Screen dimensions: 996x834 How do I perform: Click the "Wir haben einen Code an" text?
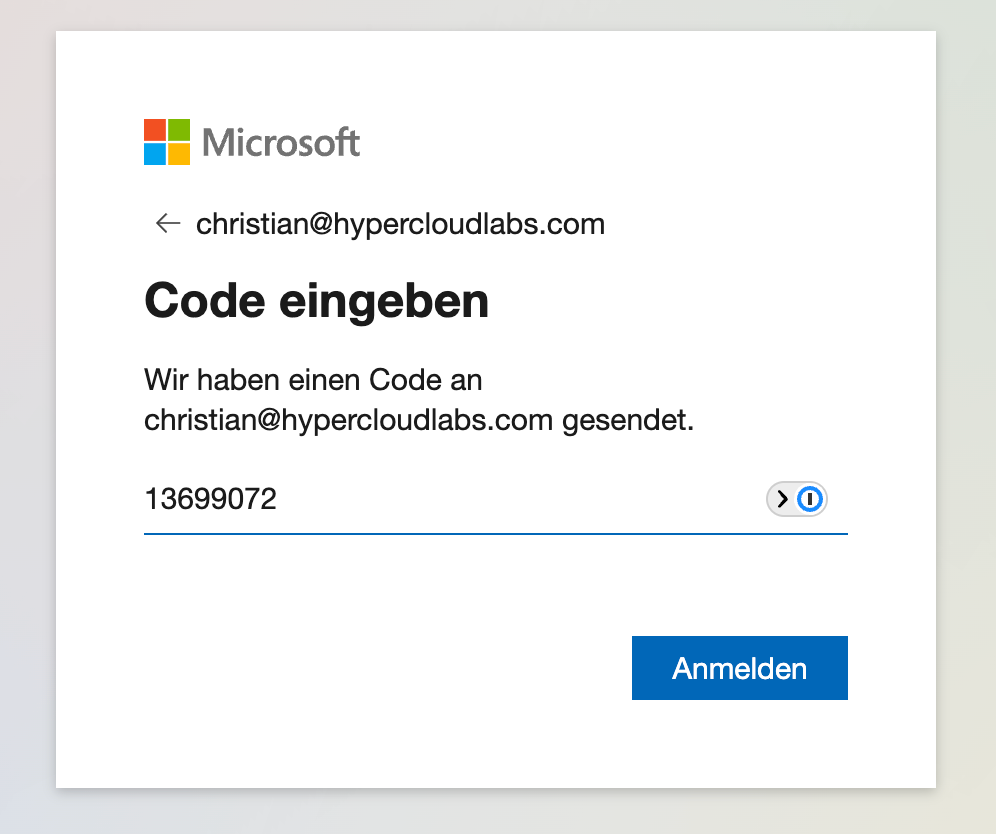313,380
